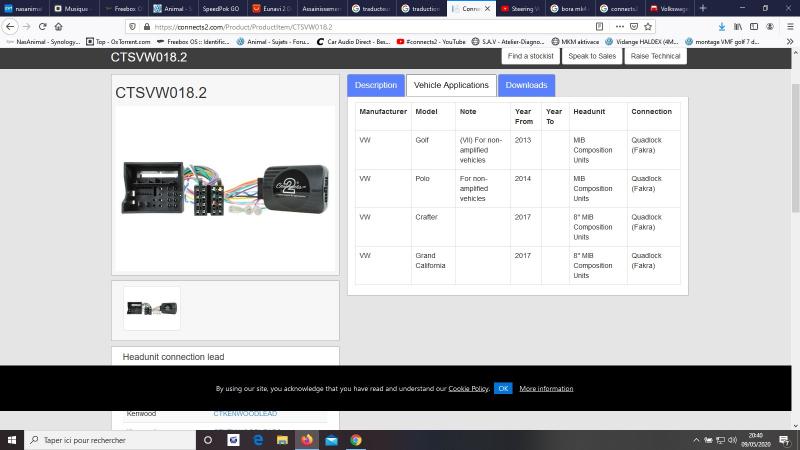Click the Polo model cell
The width and height of the screenshot is (800, 450).
[x=433, y=188]
